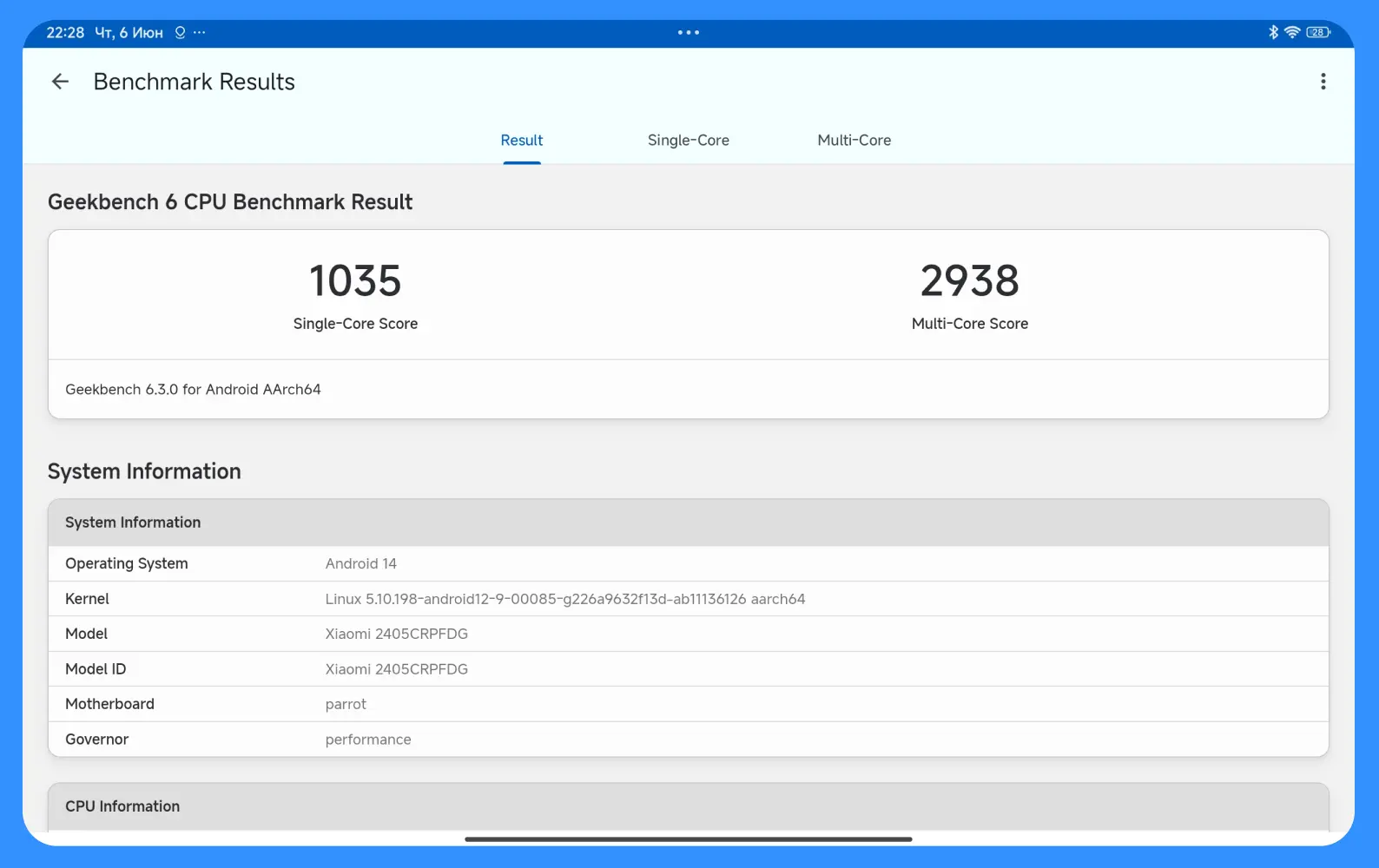This screenshot has height=868, width=1379.
Task: Tap the large System Information section heading
Action: [x=144, y=471]
